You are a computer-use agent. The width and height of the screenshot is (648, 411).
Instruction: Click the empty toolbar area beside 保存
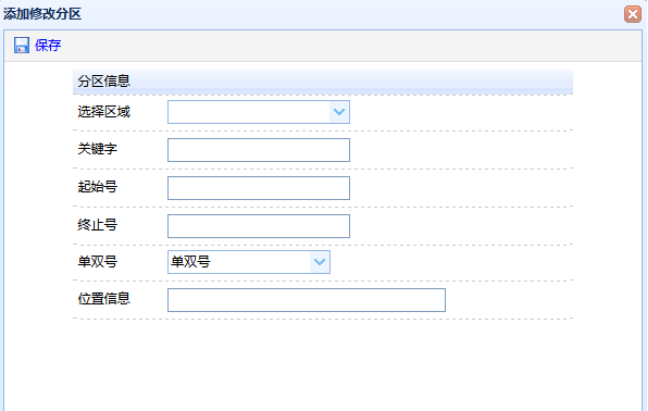click(x=351, y=45)
